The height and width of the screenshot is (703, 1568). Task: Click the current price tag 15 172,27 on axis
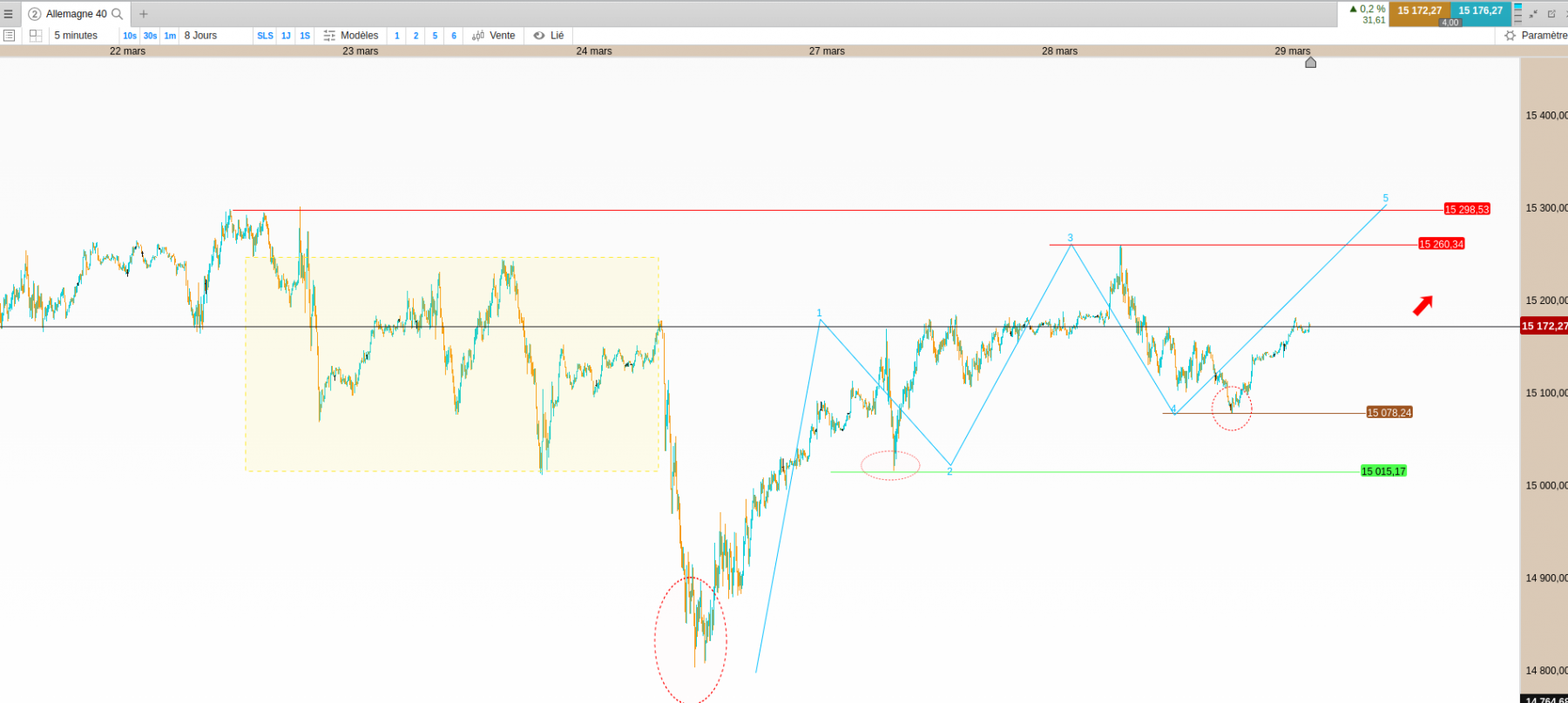point(1544,326)
